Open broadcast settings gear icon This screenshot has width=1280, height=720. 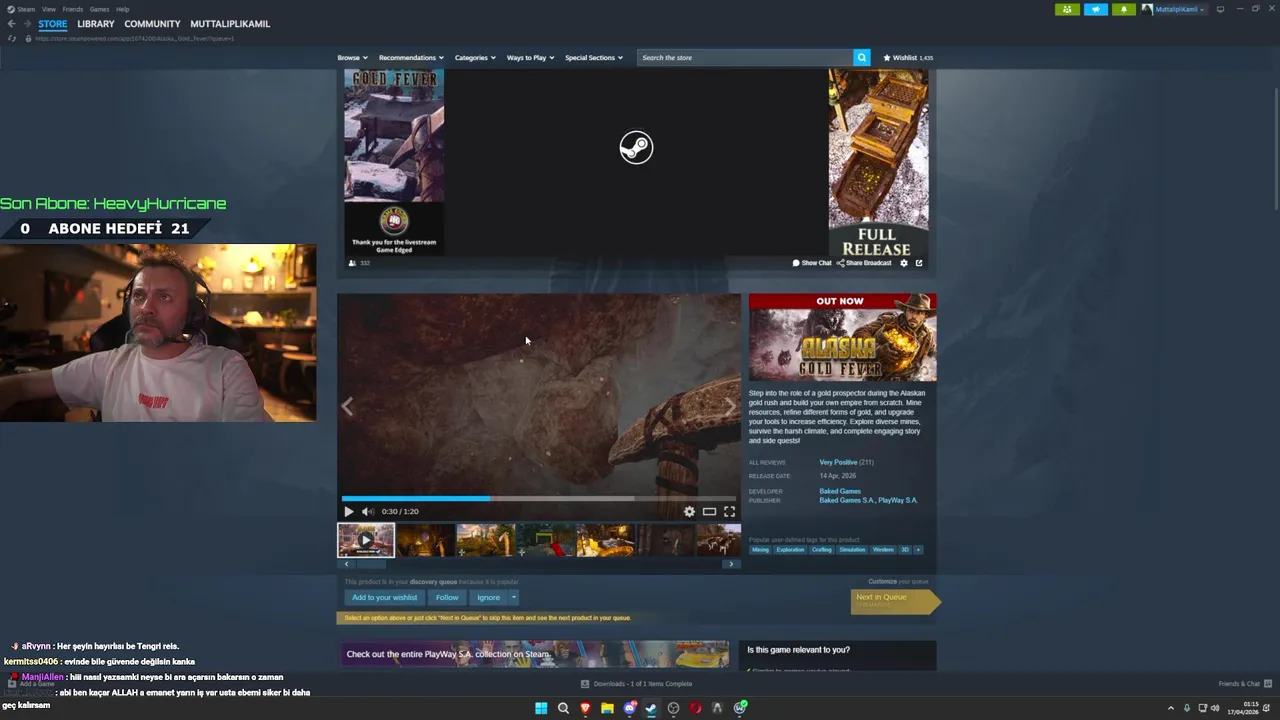point(904,263)
